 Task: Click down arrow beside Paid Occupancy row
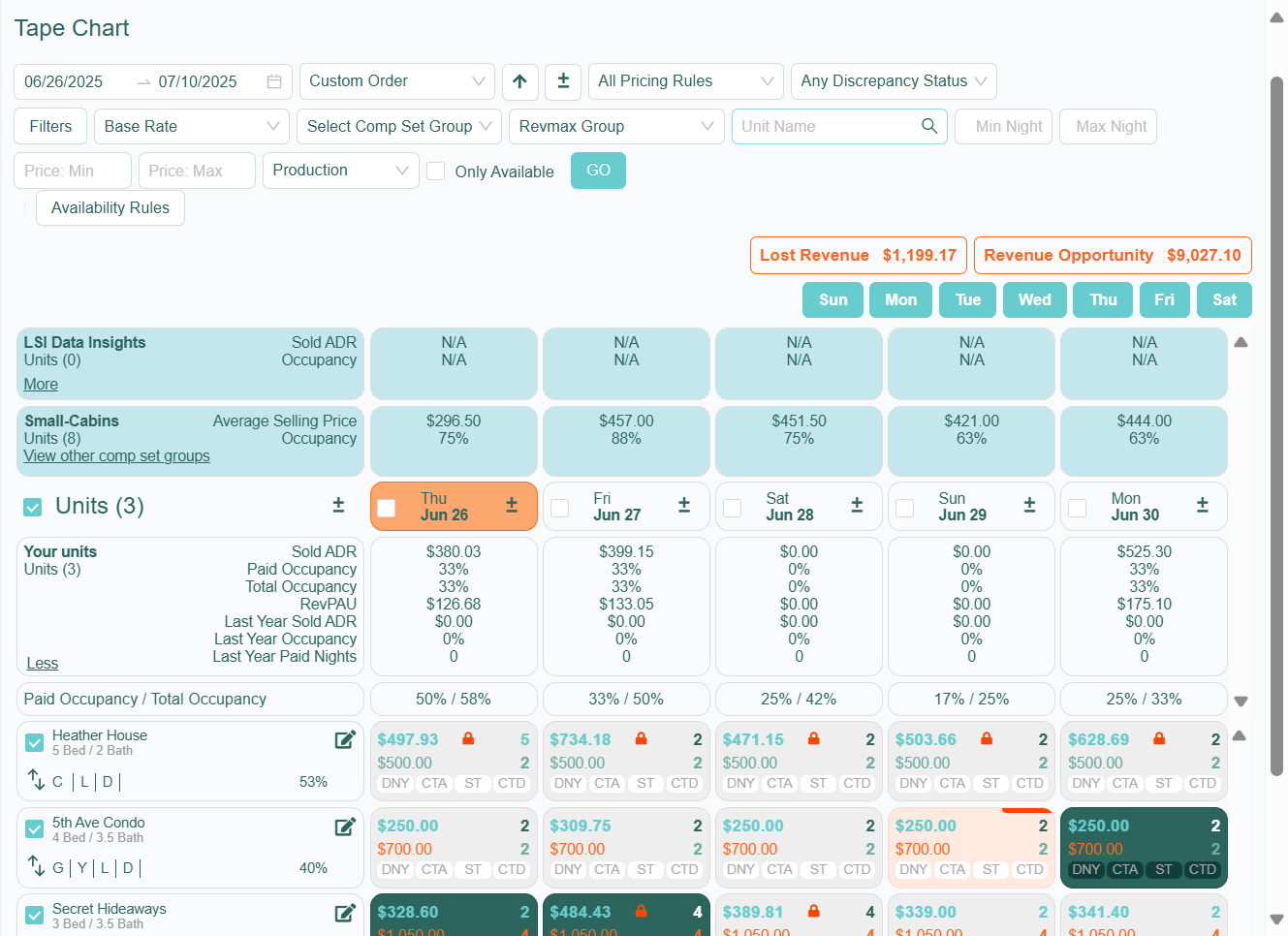pos(1241,701)
